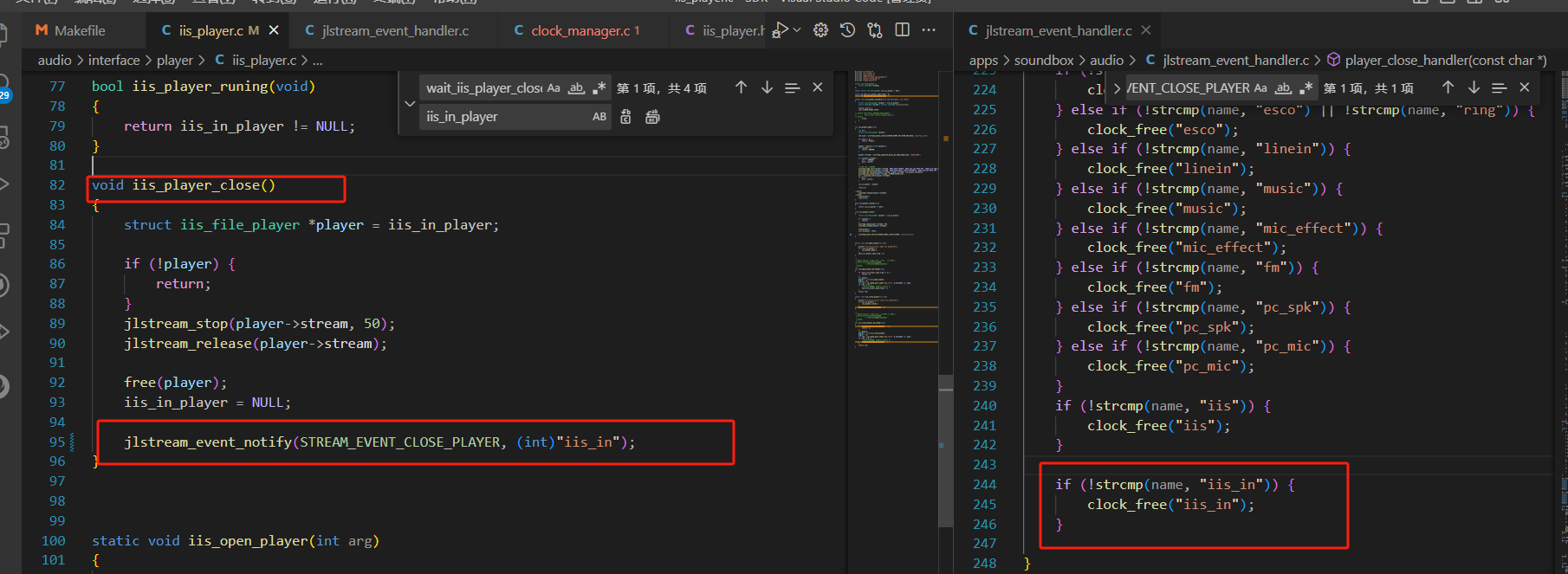Viewport: 1568px width, 574px height.
Task: Go to previous match in left find widget
Action: (741, 87)
